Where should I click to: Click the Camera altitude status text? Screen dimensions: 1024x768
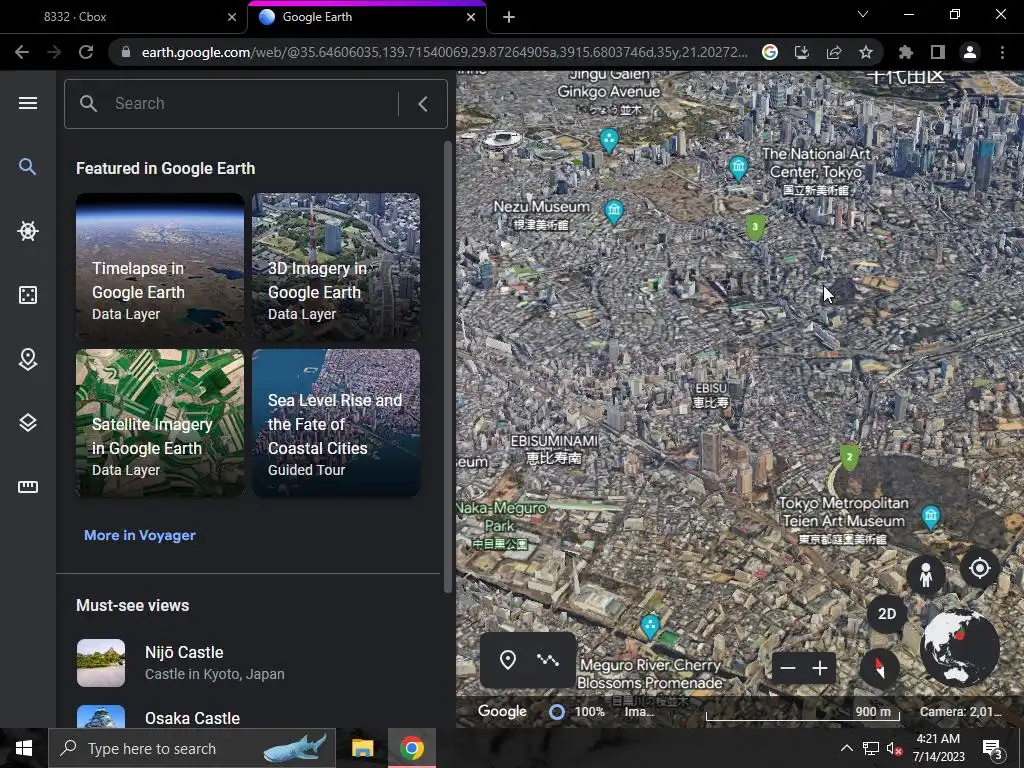[960, 711]
